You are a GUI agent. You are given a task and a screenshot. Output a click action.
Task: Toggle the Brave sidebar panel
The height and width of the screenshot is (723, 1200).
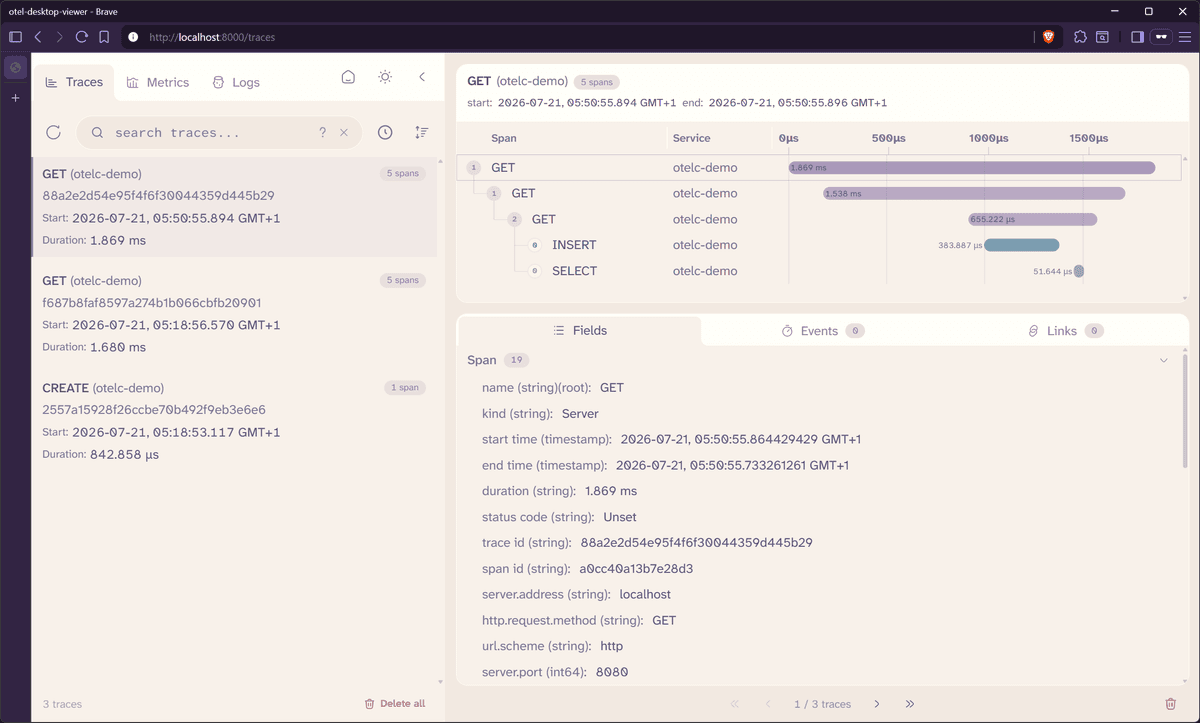[1137, 37]
